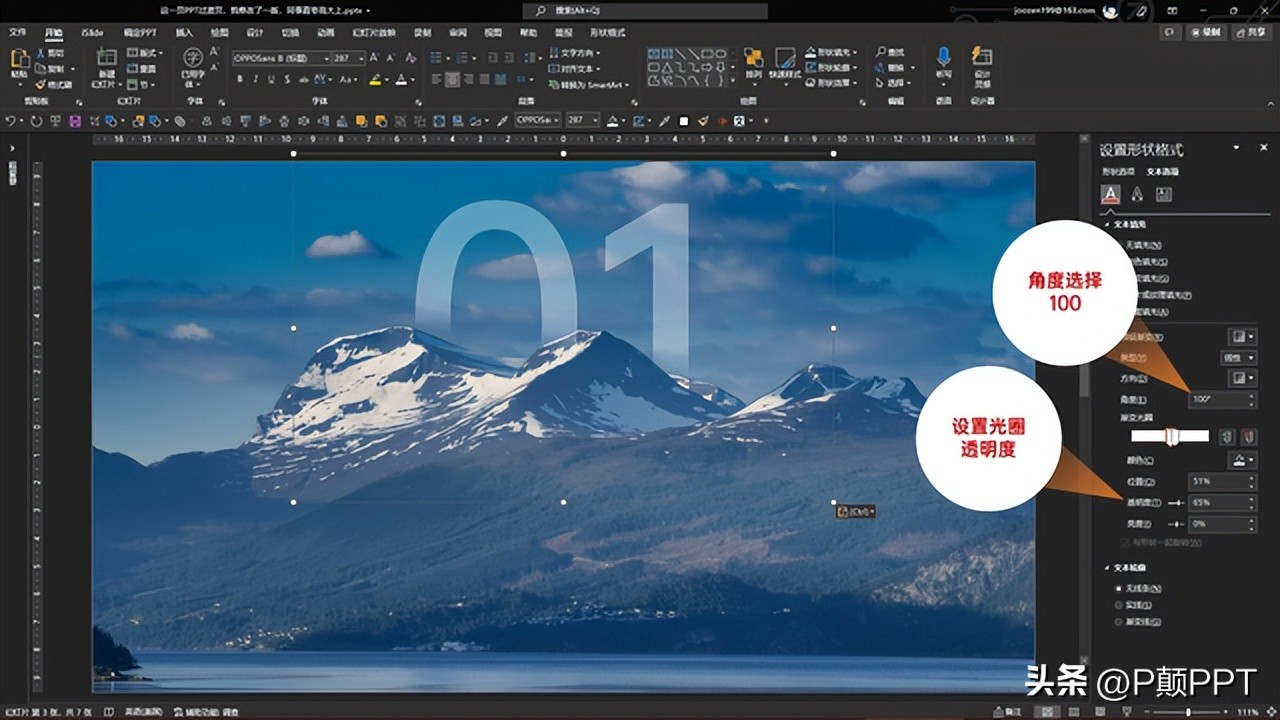Image resolution: width=1280 pixels, height=720 pixels.
Task: Open the gradient stop color dropdown
Action: [x=1243, y=460]
